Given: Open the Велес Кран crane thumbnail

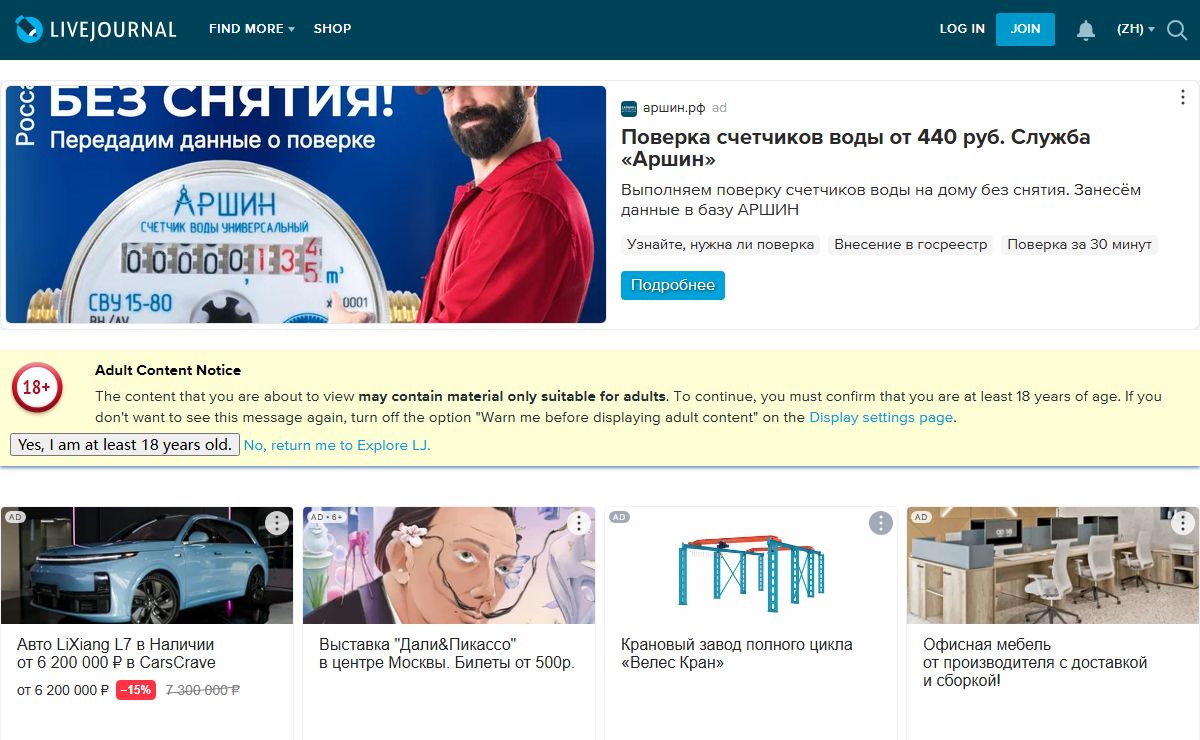Looking at the screenshot, I should tap(751, 565).
